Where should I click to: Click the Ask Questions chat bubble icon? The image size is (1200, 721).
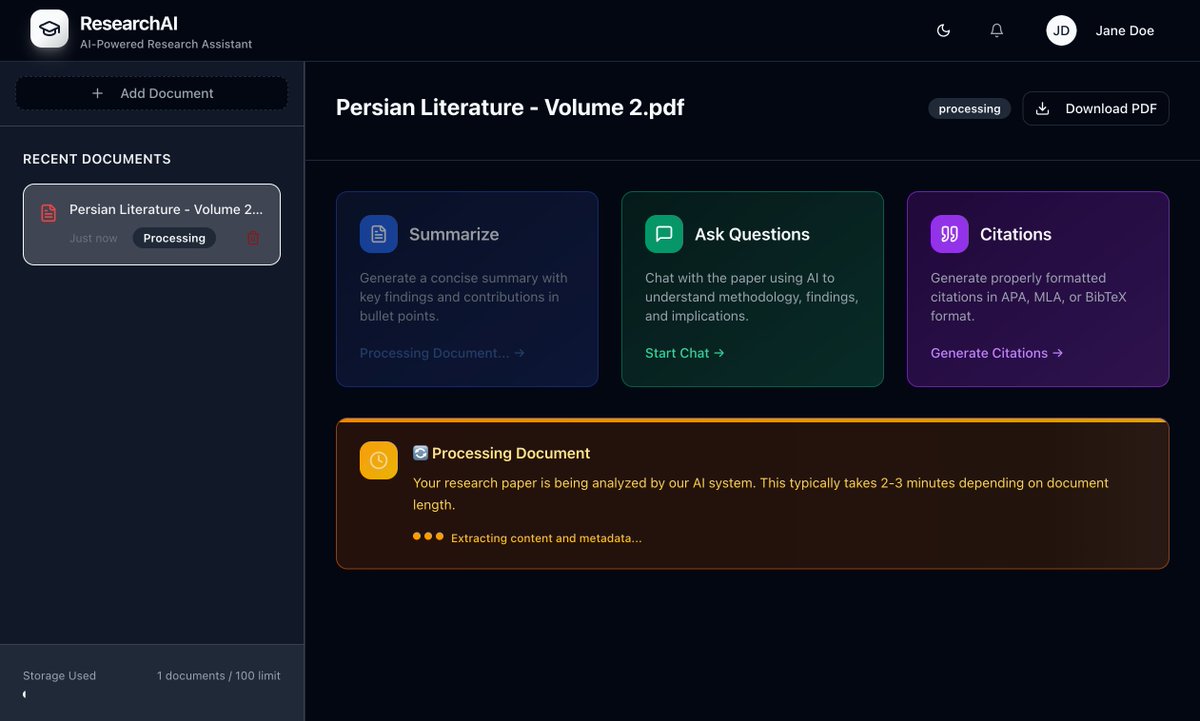[x=663, y=233]
